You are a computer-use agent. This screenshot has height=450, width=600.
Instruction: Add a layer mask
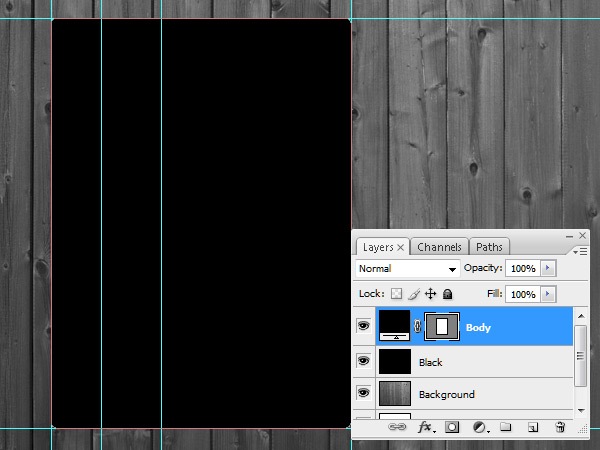[x=452, y=427]
